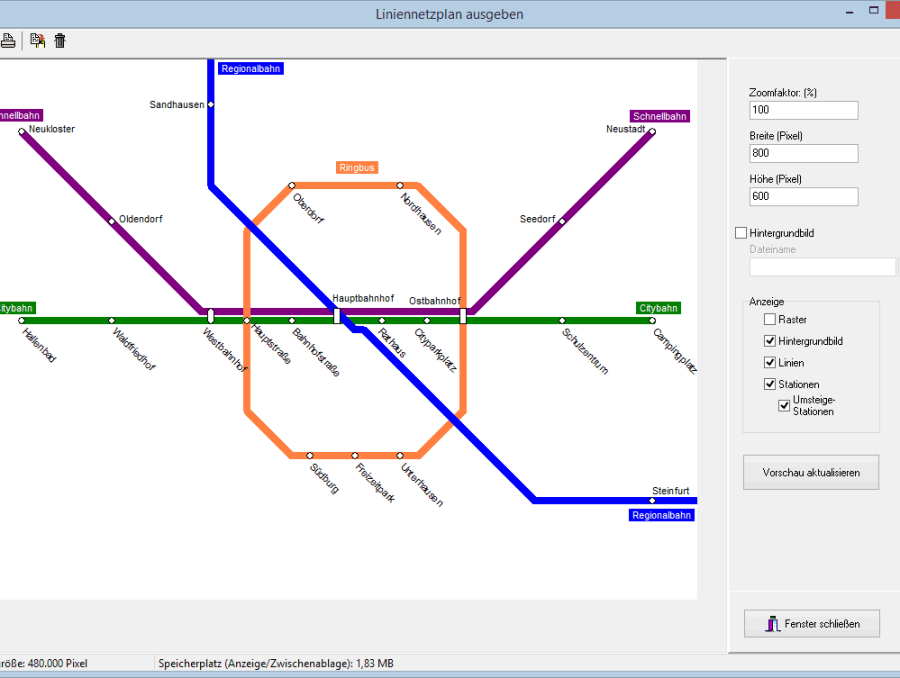The image size is (900, 678).
Task: Click the Ostbahnhof interchange station marker
Action: click(x=463, y=316)
